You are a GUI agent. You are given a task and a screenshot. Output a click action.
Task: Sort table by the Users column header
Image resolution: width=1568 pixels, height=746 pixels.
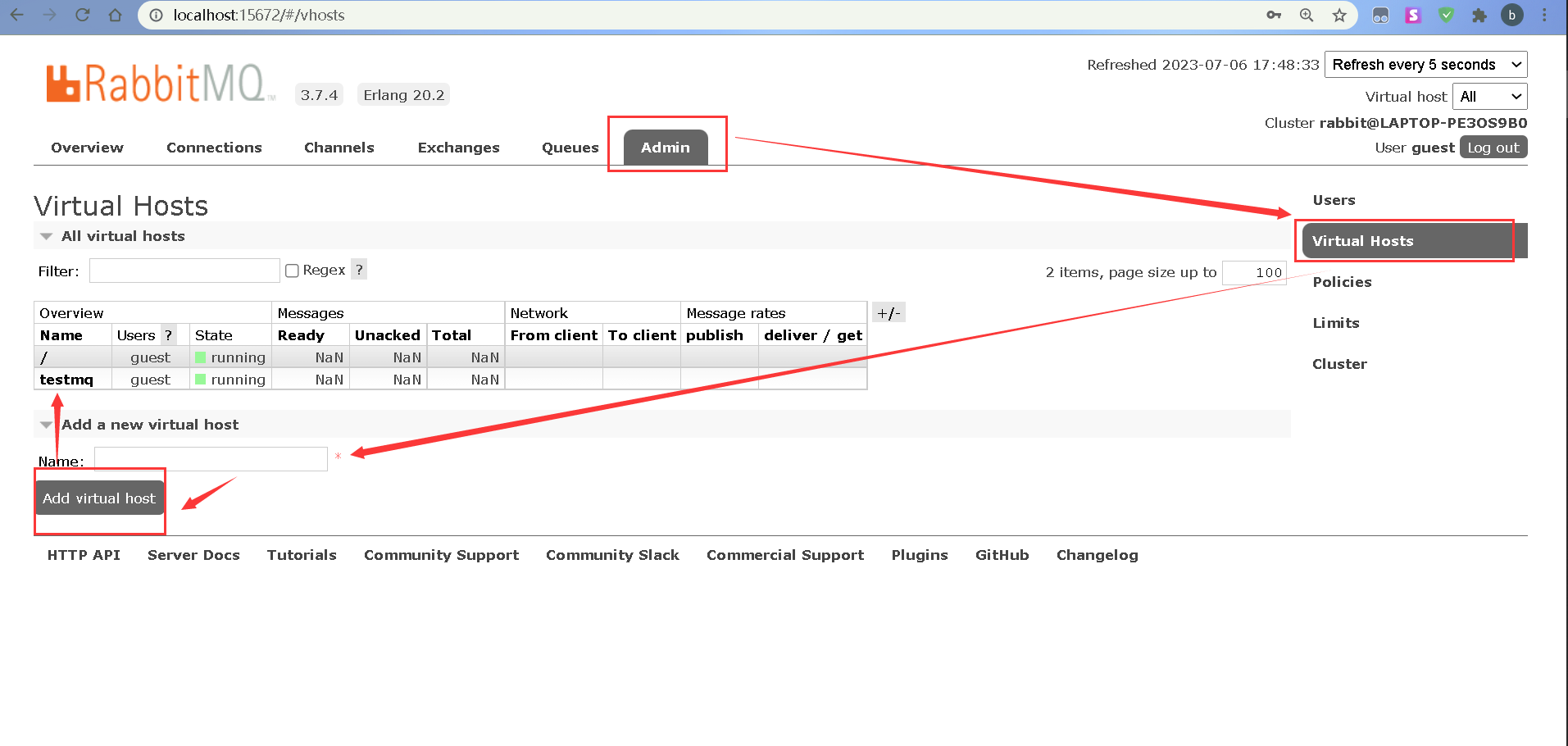[136, 335]
